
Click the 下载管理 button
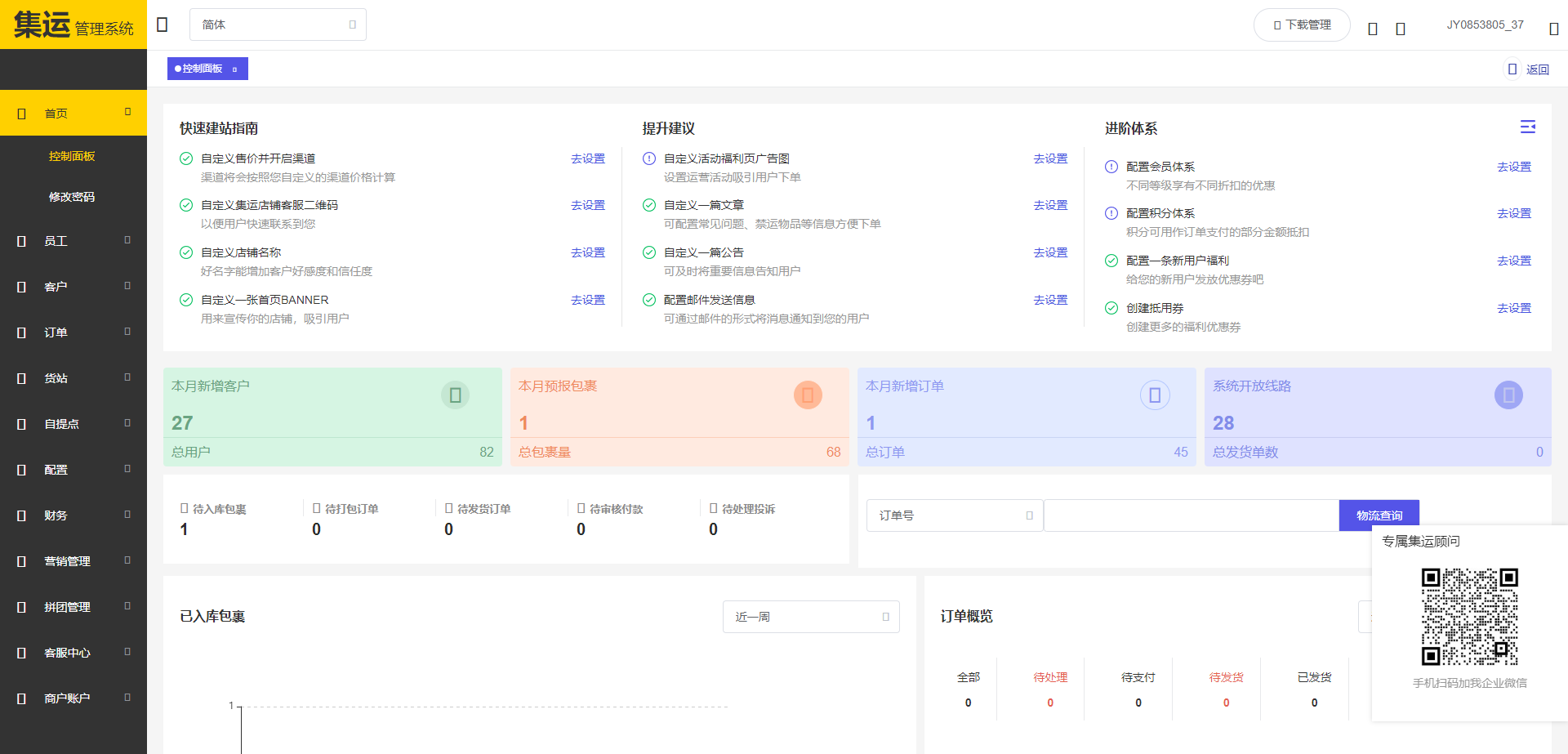(x=1302, y=25)
